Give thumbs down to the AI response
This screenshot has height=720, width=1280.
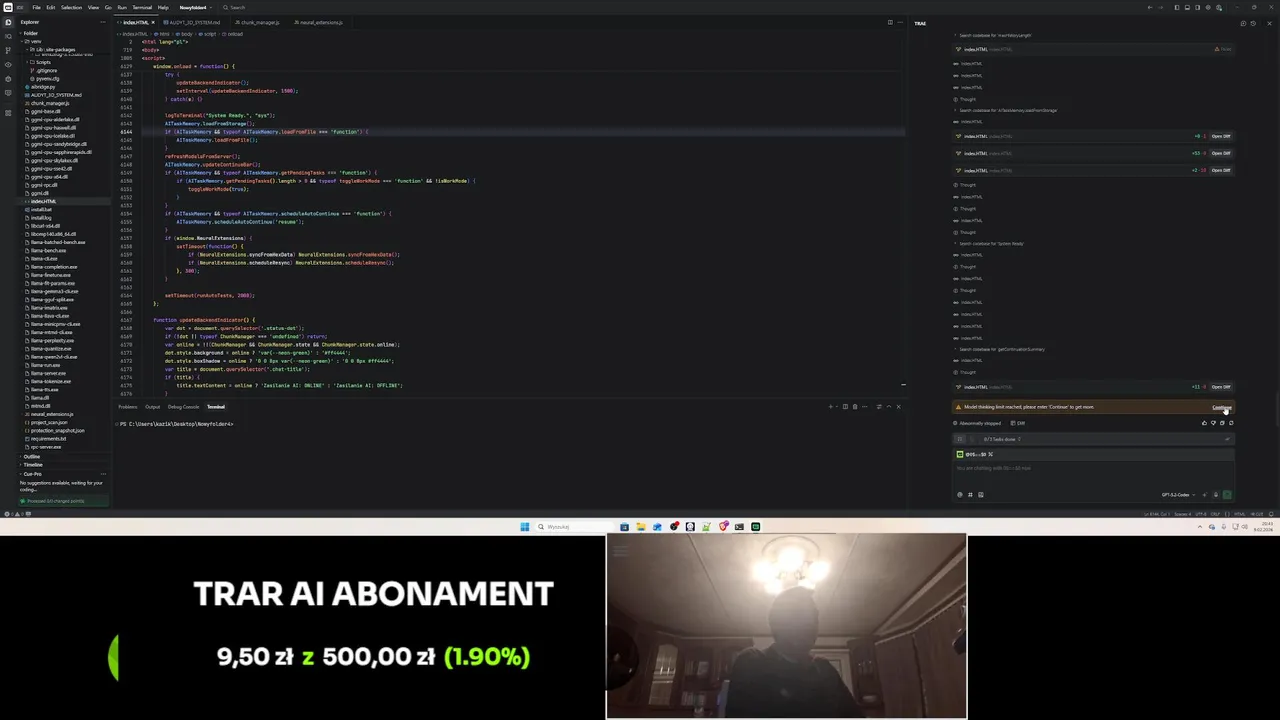coord(1214,423)
